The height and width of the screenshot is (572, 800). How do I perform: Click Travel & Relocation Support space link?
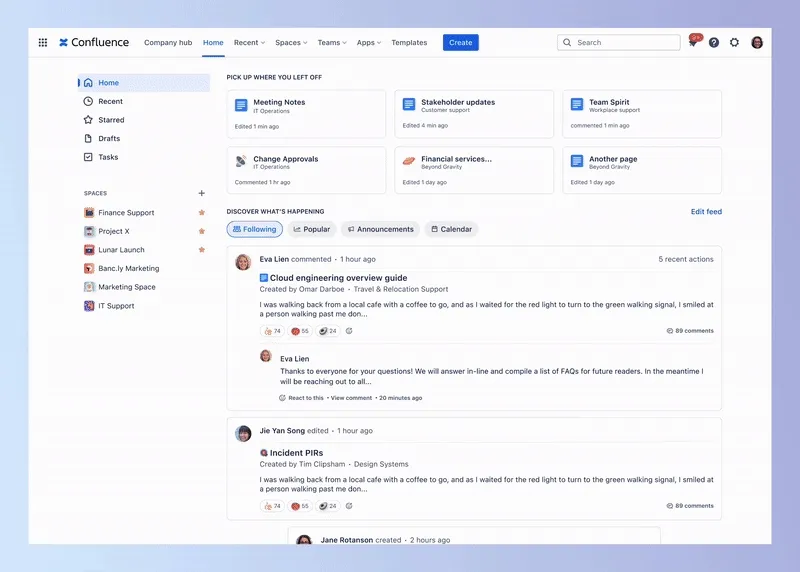(401, 289)
